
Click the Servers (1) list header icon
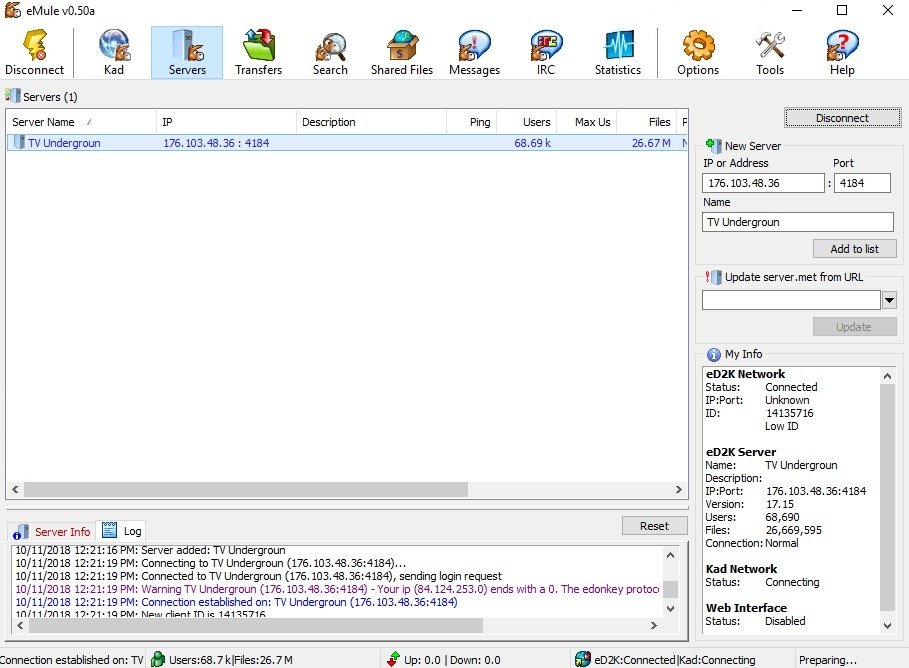click(12, 96)
